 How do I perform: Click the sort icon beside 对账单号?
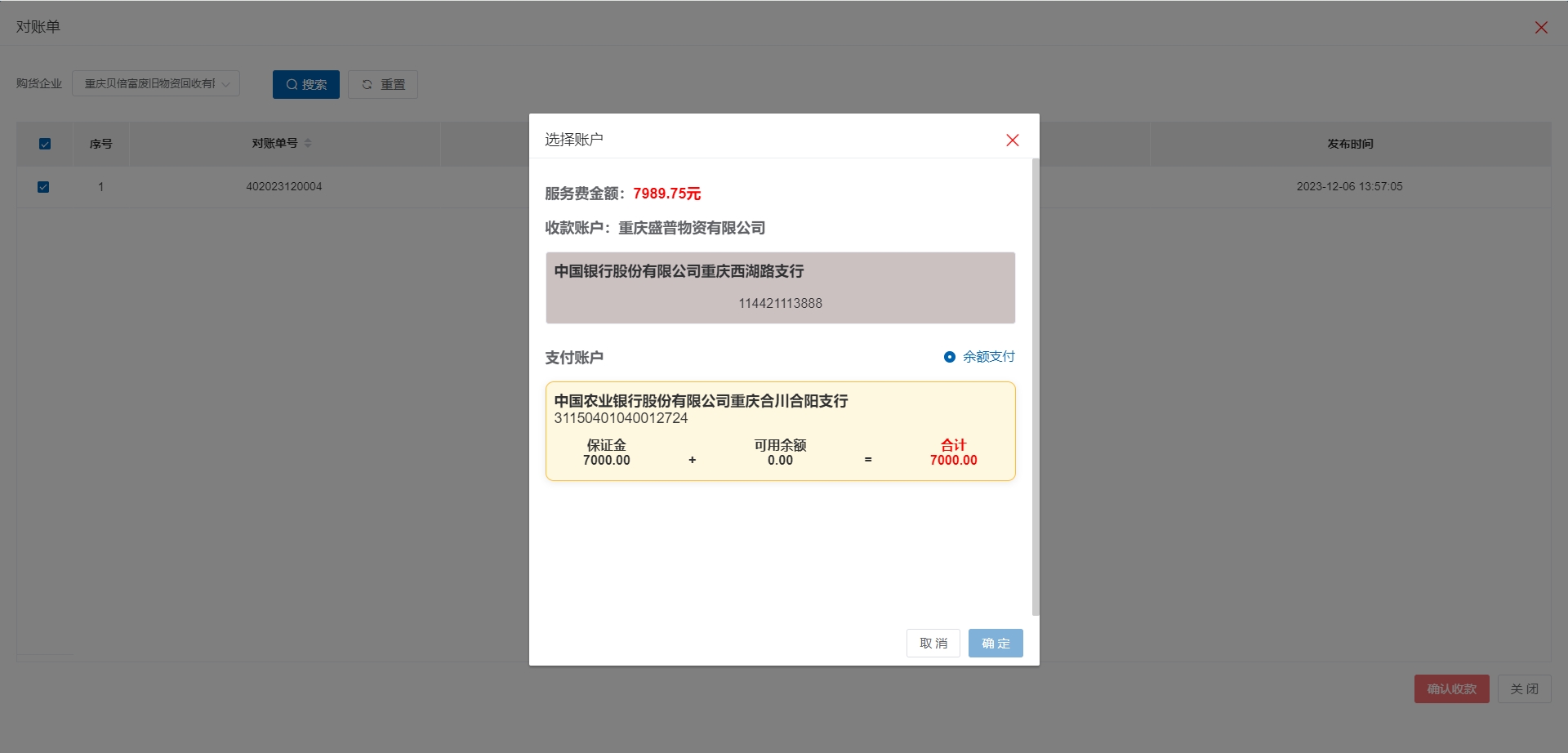click(x=308, y=144)
